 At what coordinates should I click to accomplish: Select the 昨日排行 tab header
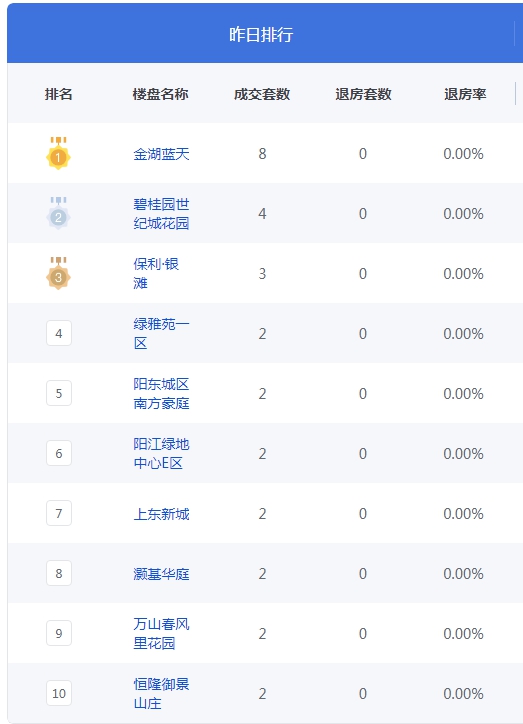click(x=261, y=34)
